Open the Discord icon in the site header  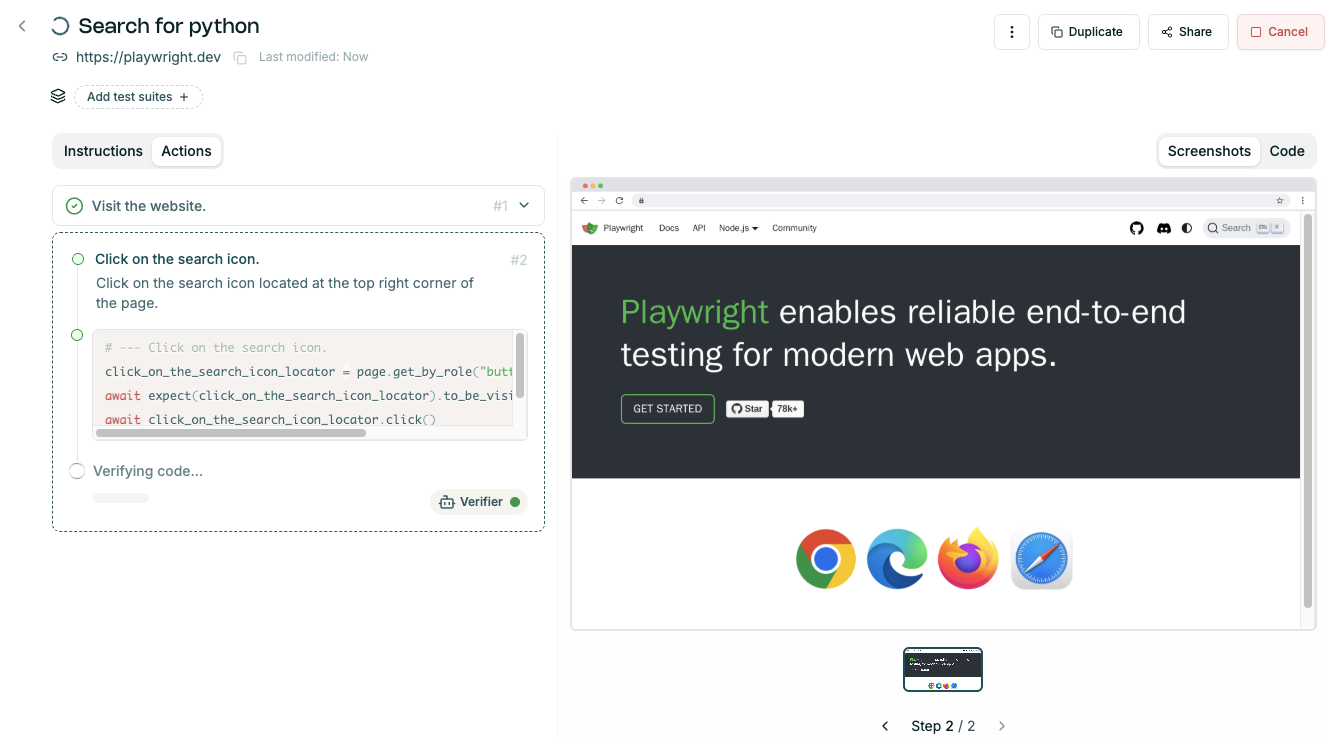[1164, 228]
